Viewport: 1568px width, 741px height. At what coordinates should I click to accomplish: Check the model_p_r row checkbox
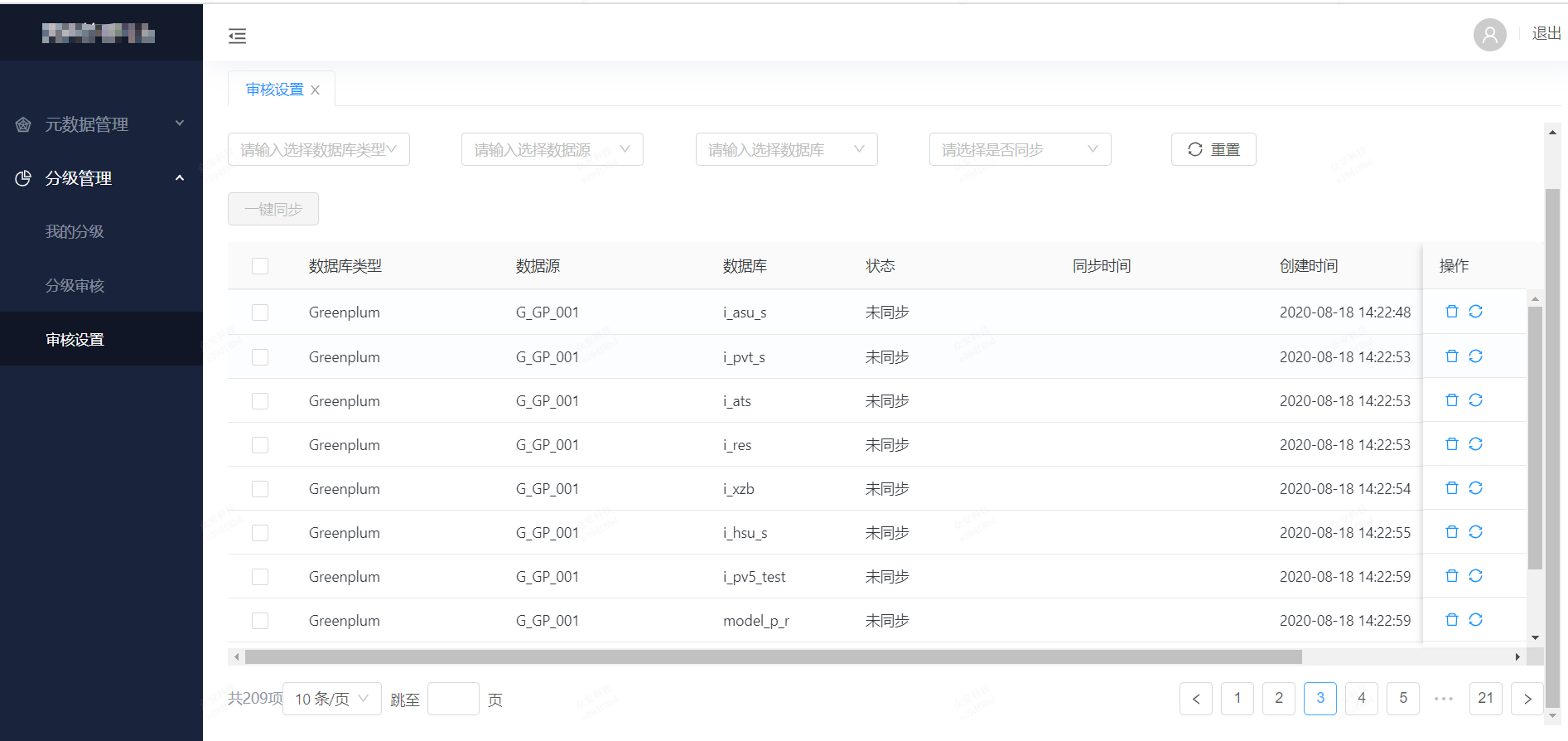point(260,621)
